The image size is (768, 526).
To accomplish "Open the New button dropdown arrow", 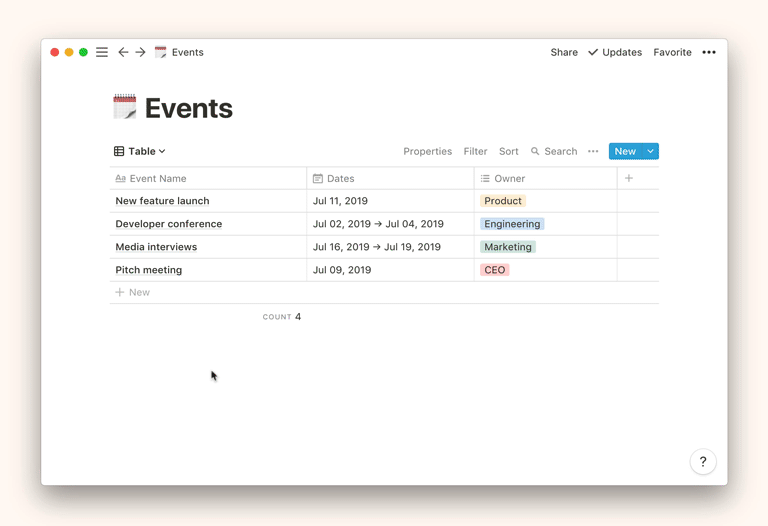I will click(650, 152).
